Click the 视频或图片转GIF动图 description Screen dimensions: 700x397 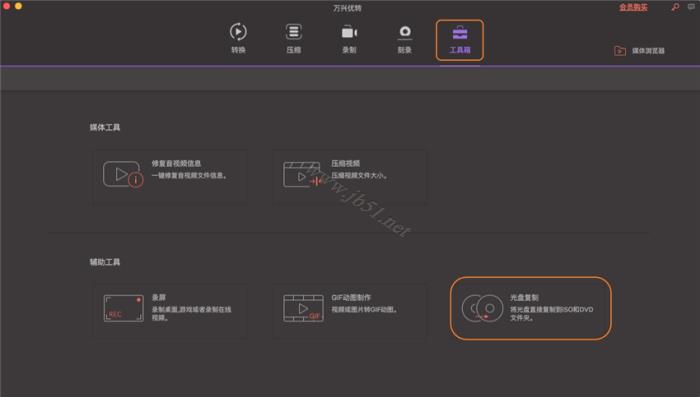pos(364,309)
